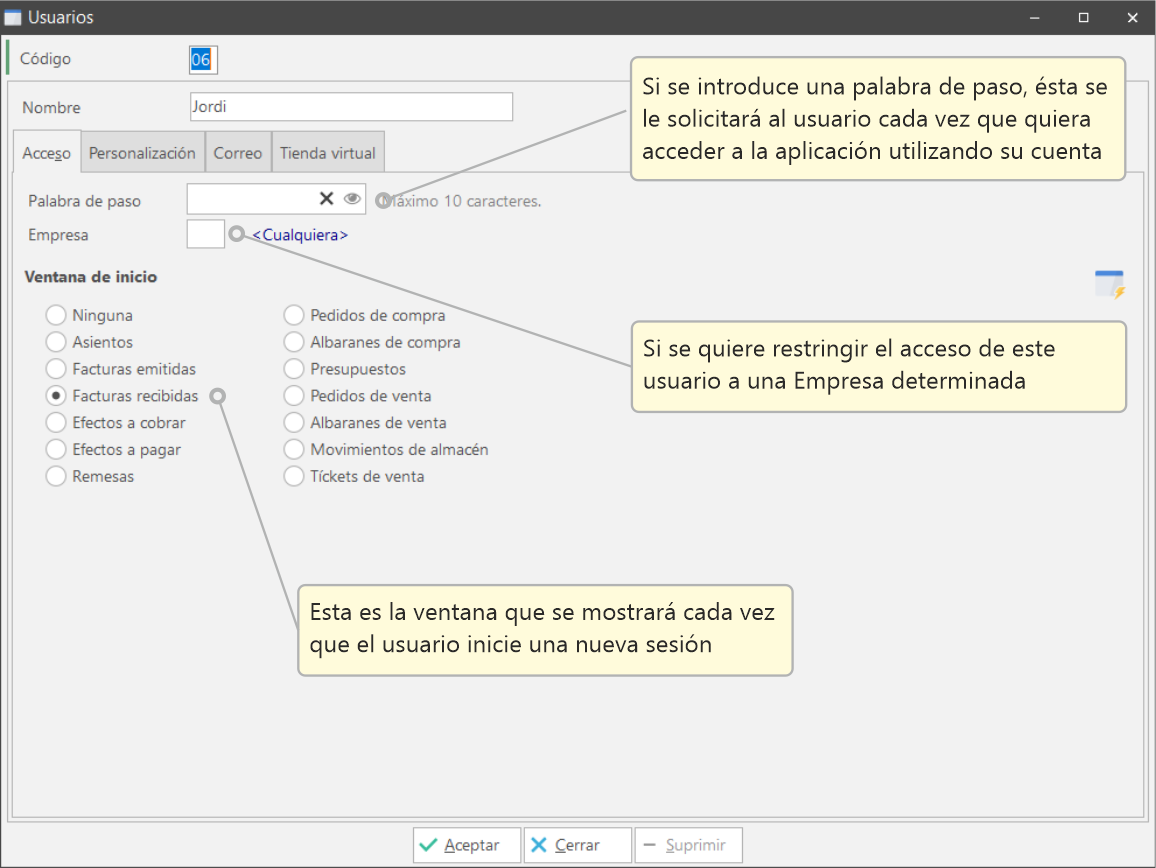The width and height of the screenshot is (1156, 868).
Task: Click the Código field showing 06
Action: 202,60
